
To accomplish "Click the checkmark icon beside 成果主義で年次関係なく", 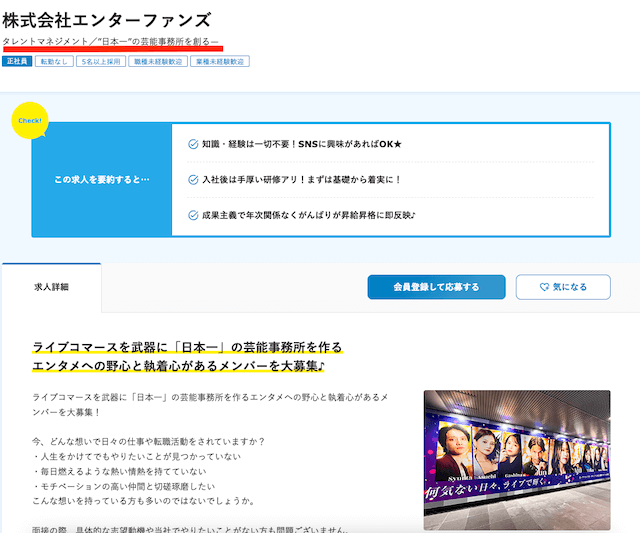I will [193, 215].
